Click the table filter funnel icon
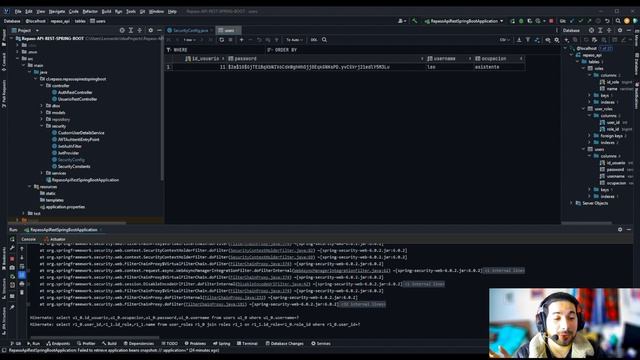The width and height of the screenshot is (640, 360). pyautogui.click(x=528, y=40)
